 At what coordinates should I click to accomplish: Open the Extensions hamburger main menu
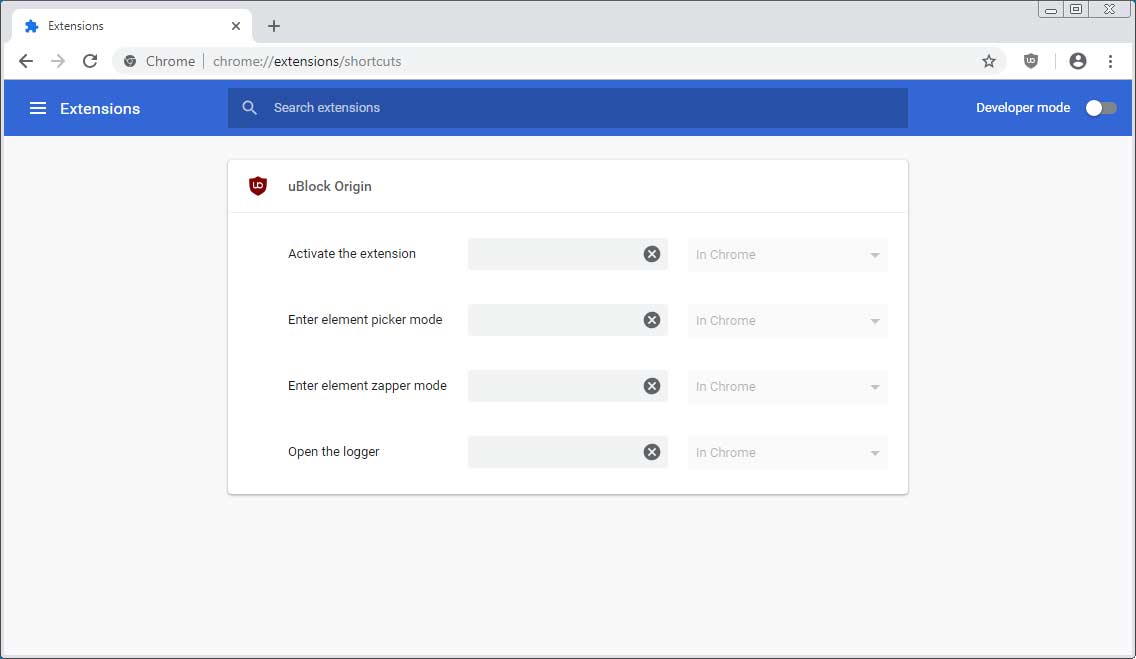pyautogui.click(x=38, y=108)
